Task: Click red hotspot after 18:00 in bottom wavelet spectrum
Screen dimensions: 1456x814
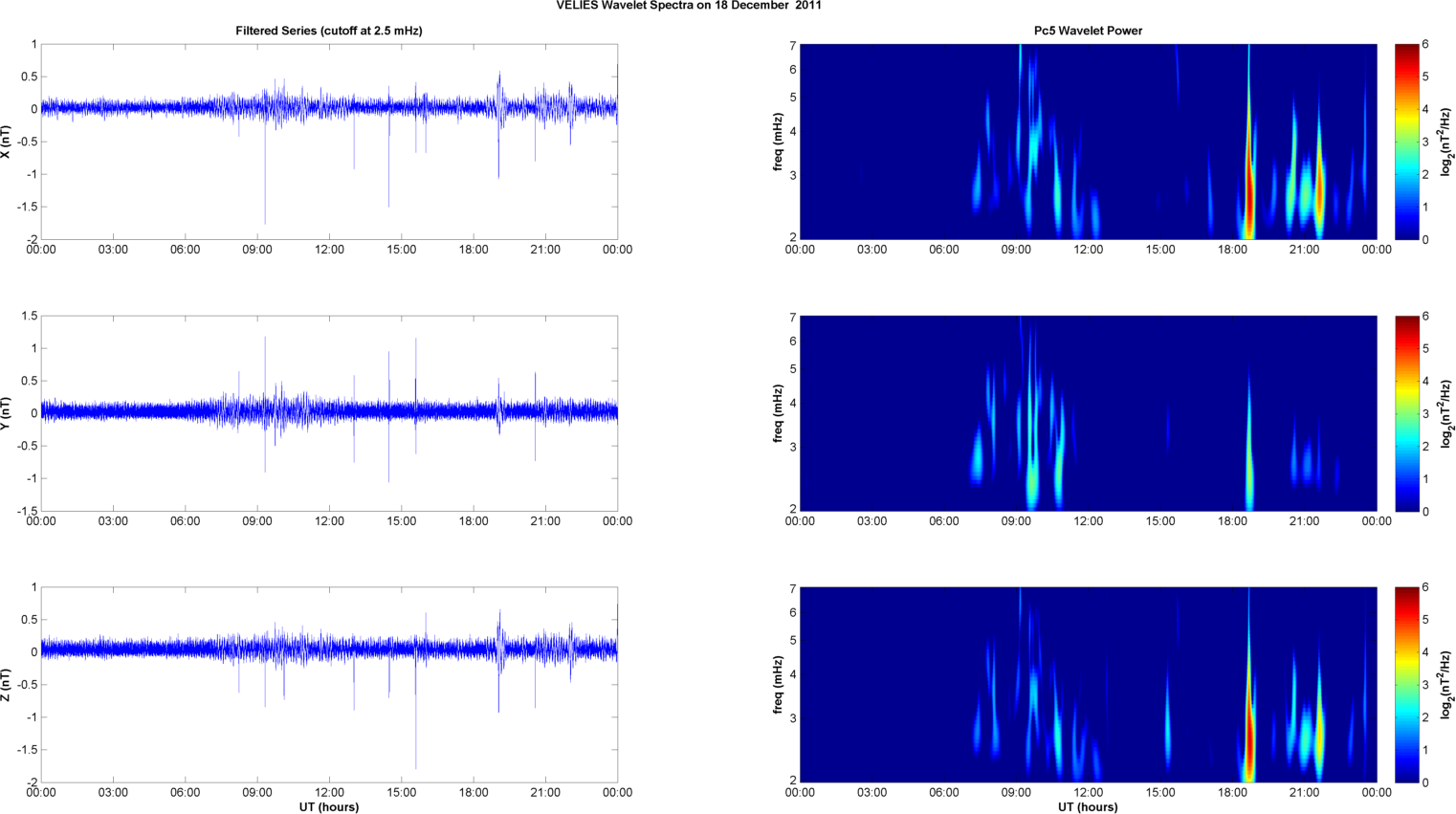Action: pyautogui.click(x=1247, y=738)
